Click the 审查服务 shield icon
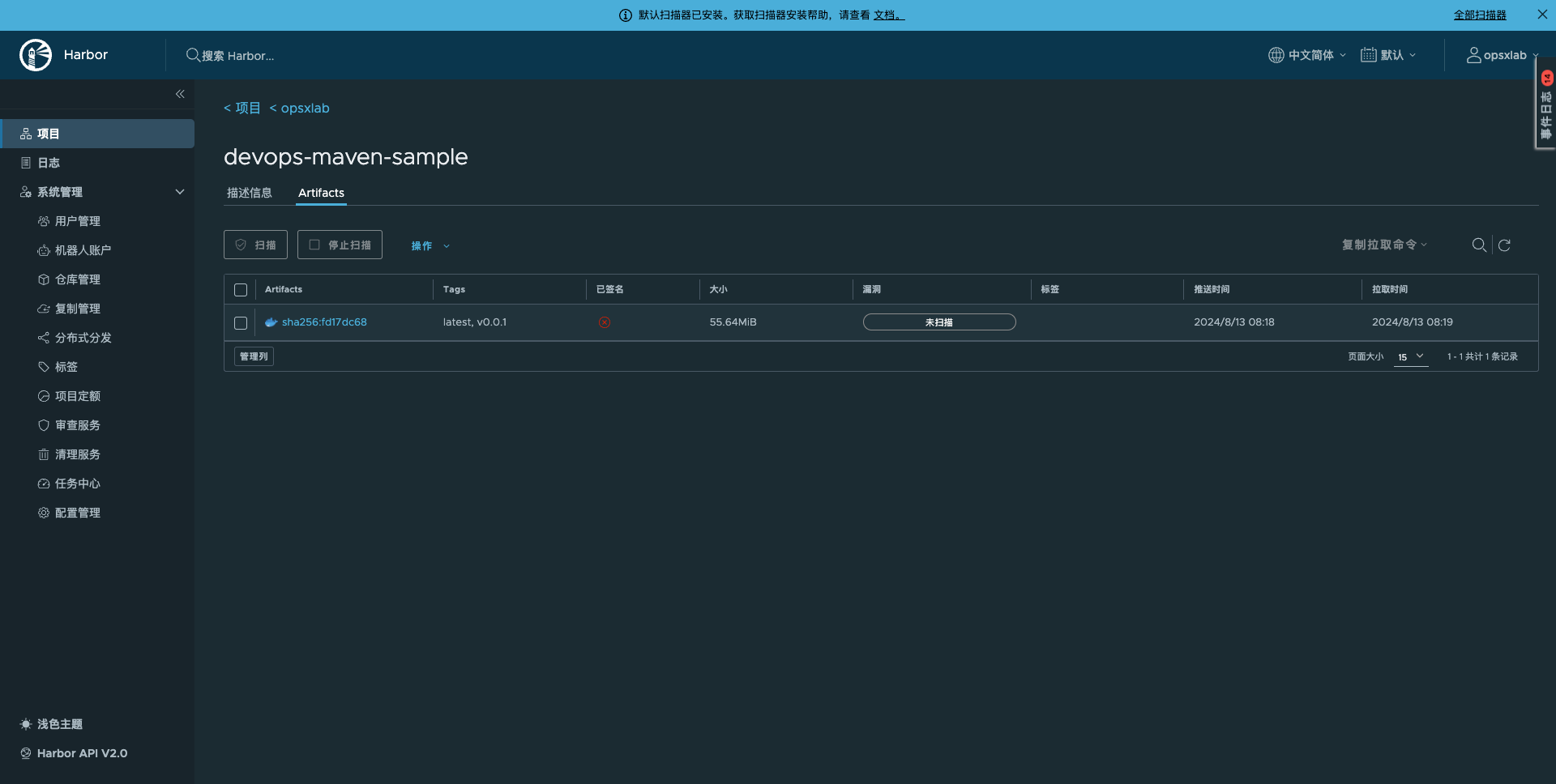Viewport: 1556px width, 784px height. (44, 425)
